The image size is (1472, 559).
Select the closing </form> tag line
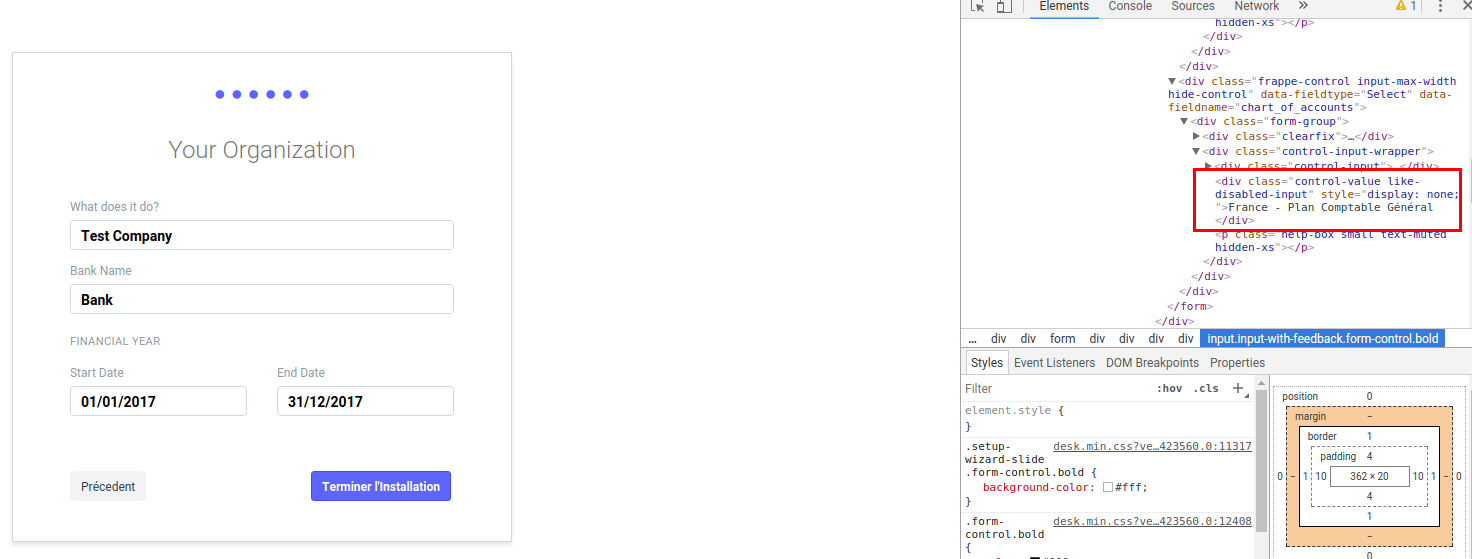1190,306
